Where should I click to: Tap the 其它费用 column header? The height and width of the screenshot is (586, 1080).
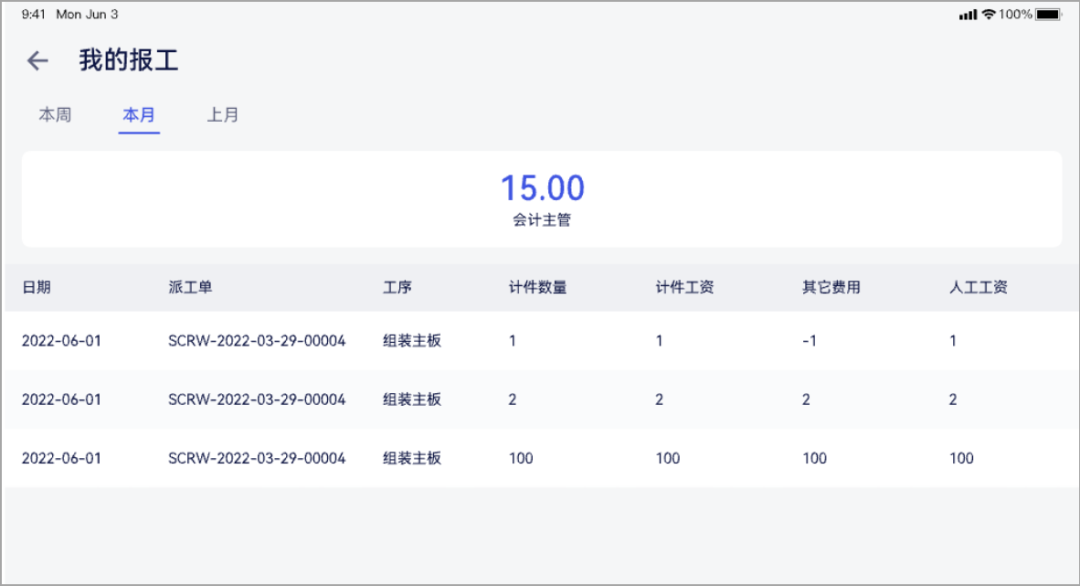(x=831, y=287)
